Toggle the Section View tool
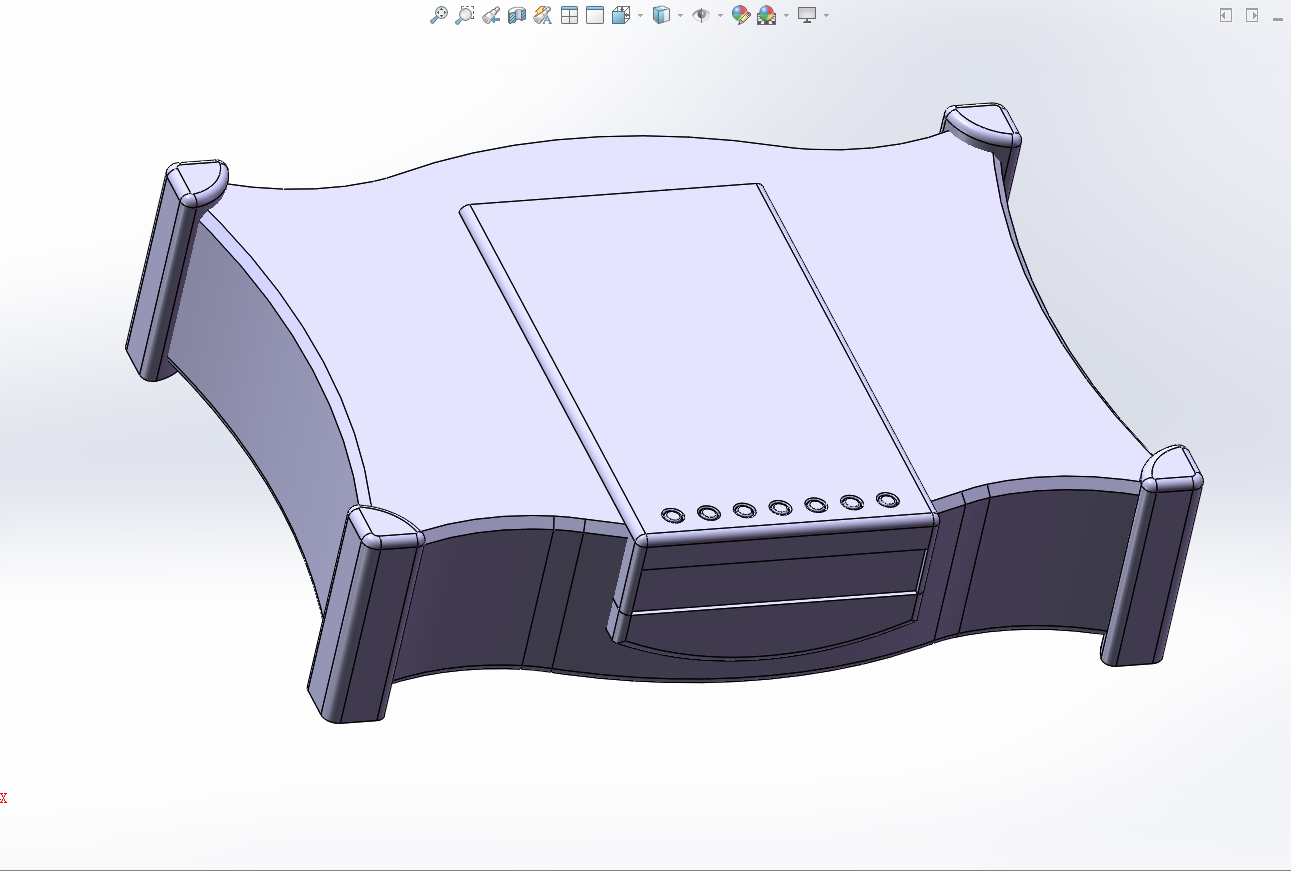This screenshot has width=1291, height=871. [x=516, y=15]
